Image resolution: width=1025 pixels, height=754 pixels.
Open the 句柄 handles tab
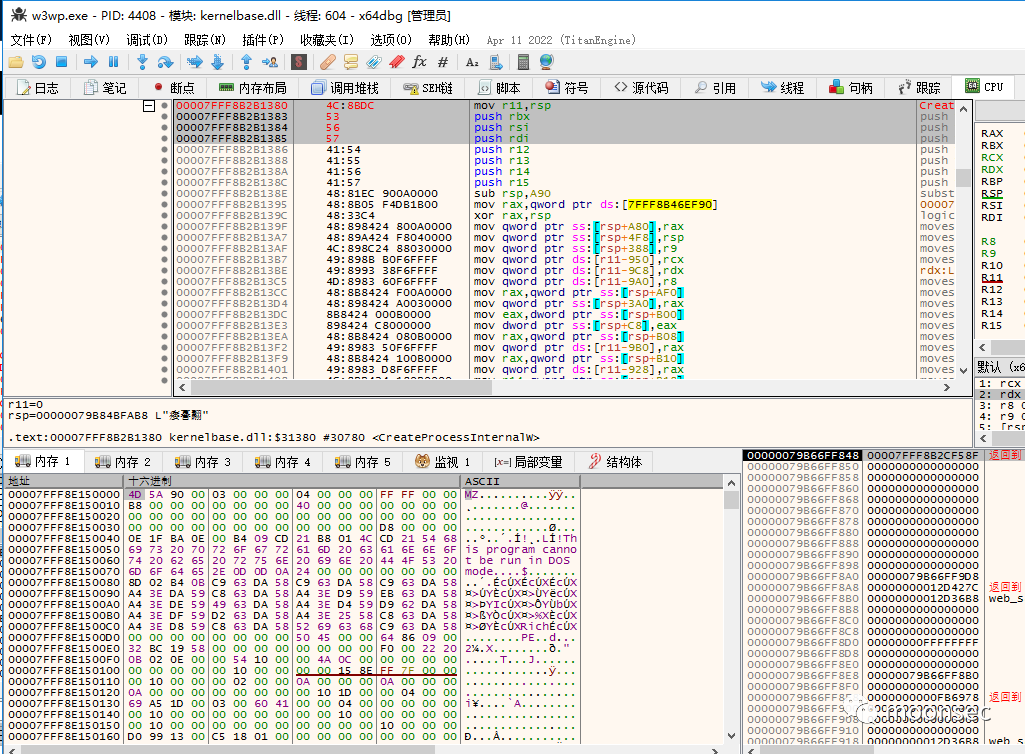(x=851, y=88)
